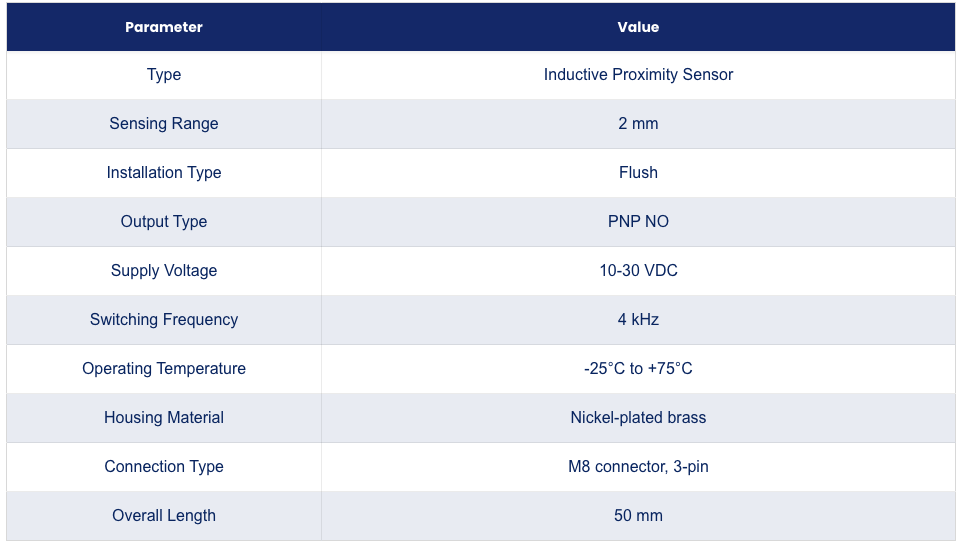The image size is (961, 543).
Task: Select the Flush value cell
Action: click(x=638, y=173)
